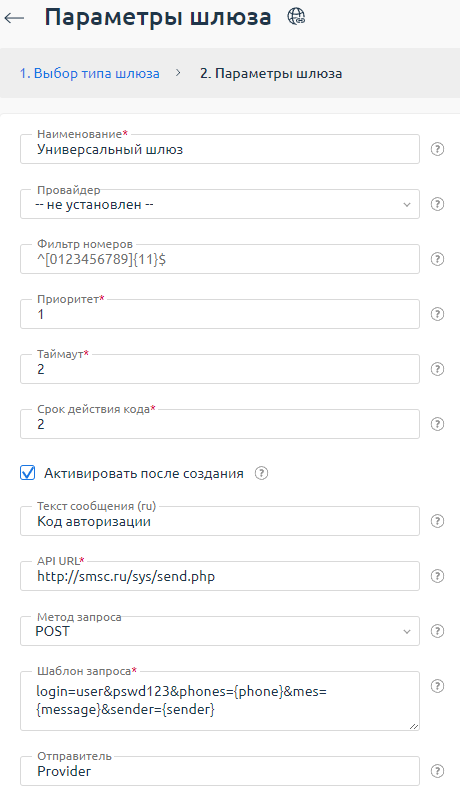The height and width of the screenshot is (795, 460).
Task: Click the Таймаут help question mark
Action: click(x=437, y=369)
